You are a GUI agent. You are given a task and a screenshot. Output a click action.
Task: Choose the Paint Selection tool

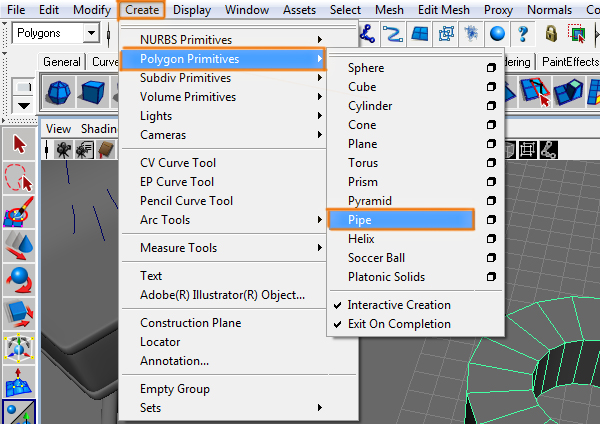click(19, 211)
